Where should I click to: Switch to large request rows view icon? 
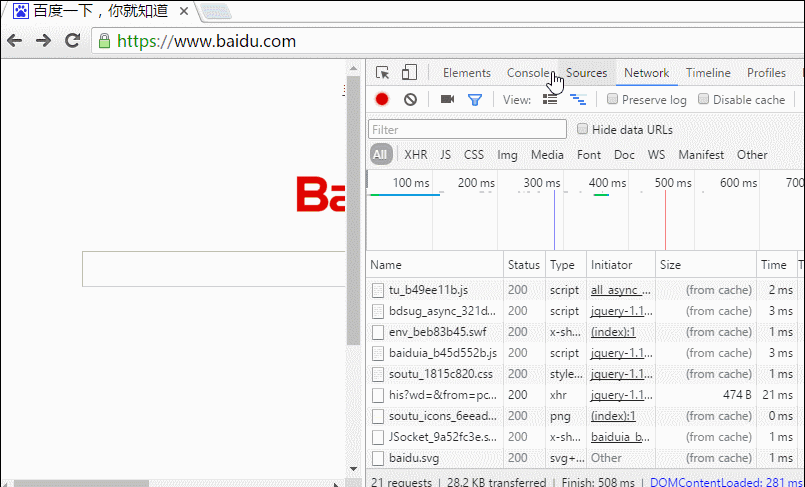click(550, 99)
